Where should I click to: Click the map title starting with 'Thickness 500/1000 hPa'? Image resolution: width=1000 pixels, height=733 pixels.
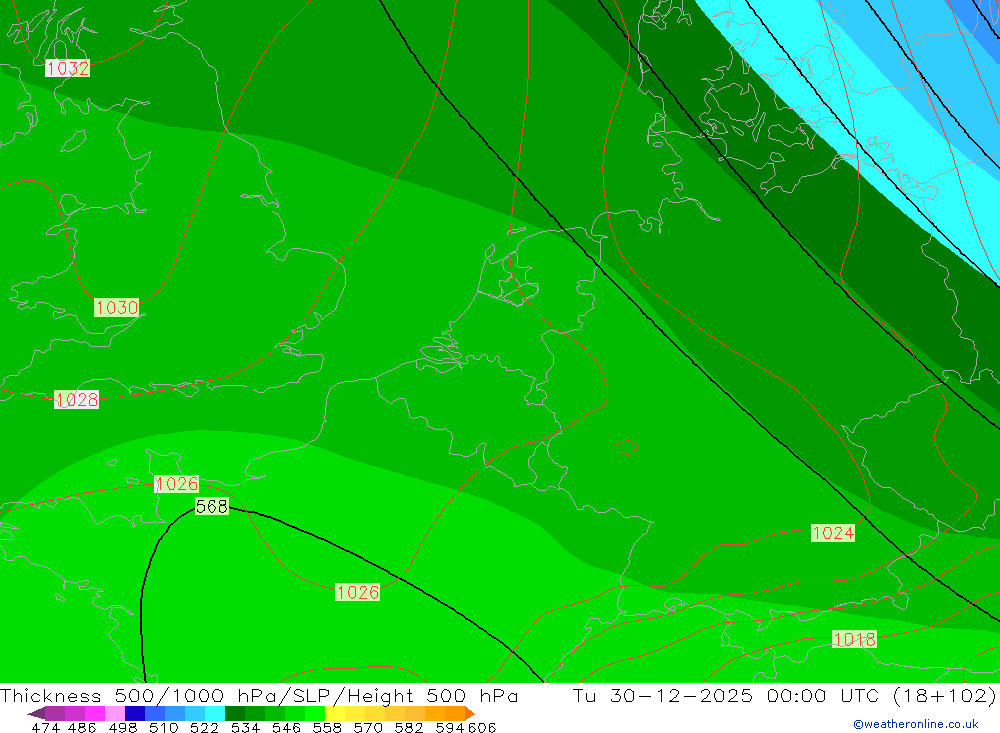pos(260,695)
